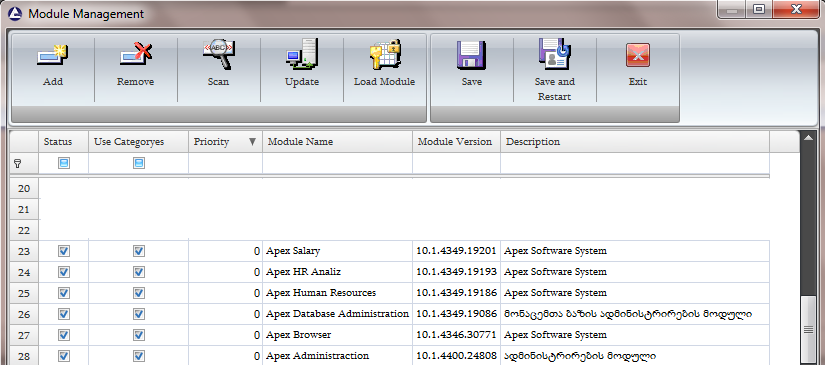Select Apex Database Administration name cell

tap(337, 314)
